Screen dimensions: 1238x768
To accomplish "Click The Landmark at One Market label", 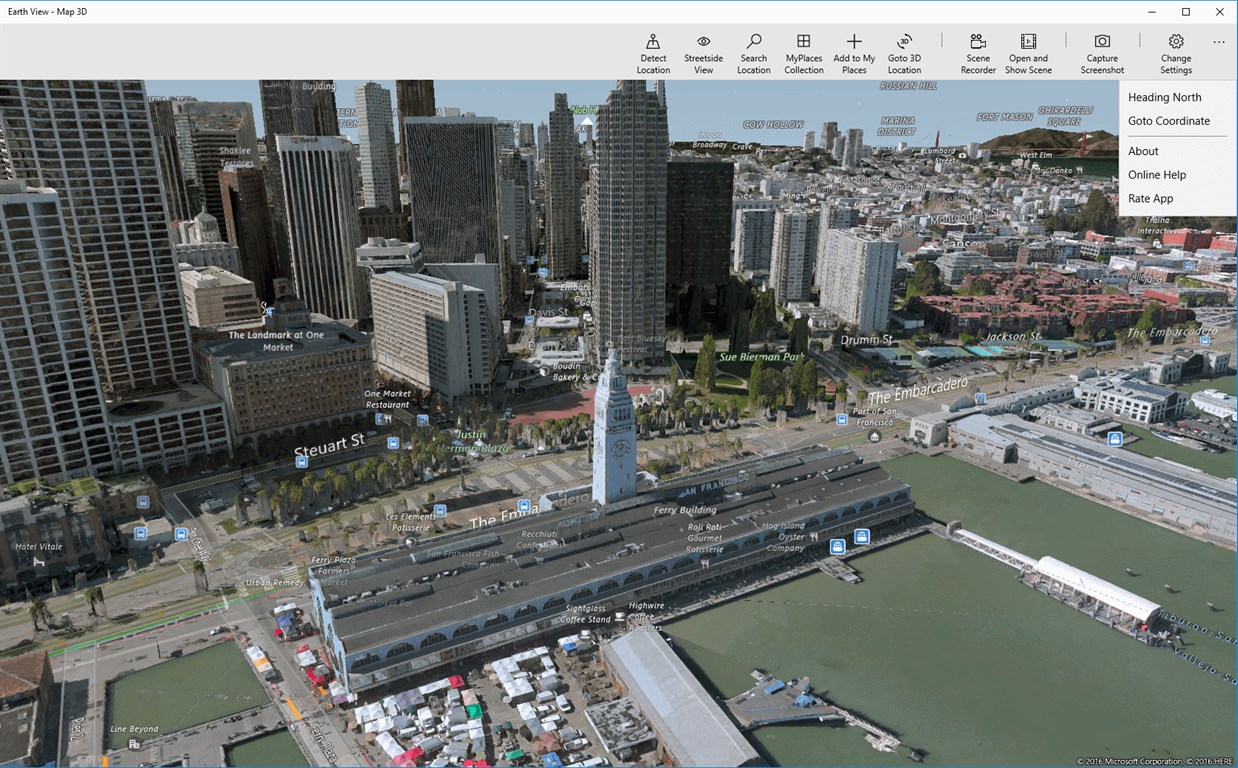I will tap(276, 341).
